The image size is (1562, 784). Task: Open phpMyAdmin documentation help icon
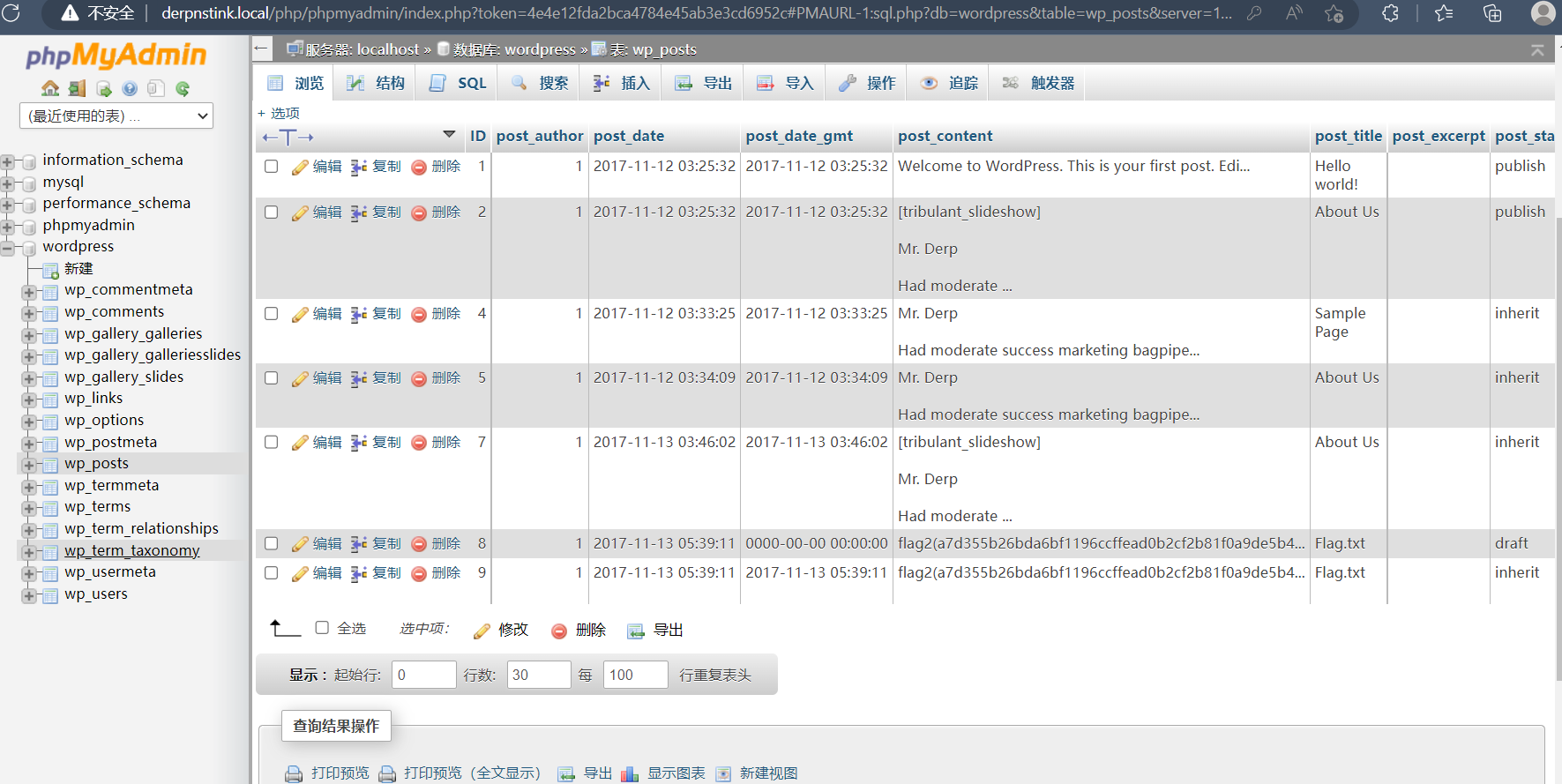coord(130,88)
